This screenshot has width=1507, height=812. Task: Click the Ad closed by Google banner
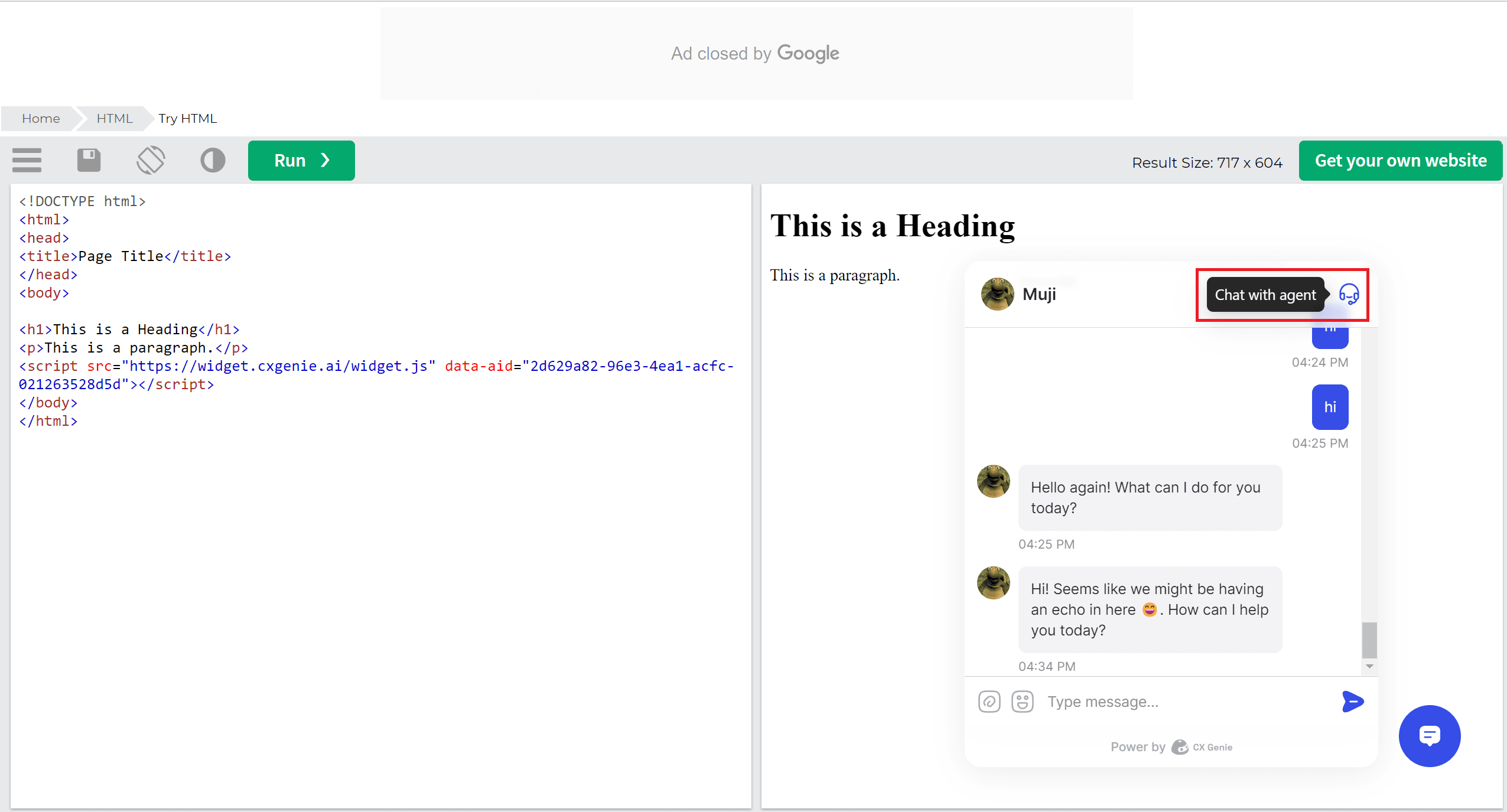[756, 53]
